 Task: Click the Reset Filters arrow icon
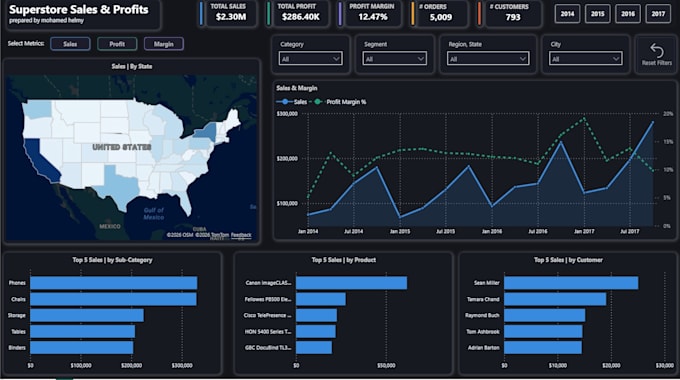657,50
